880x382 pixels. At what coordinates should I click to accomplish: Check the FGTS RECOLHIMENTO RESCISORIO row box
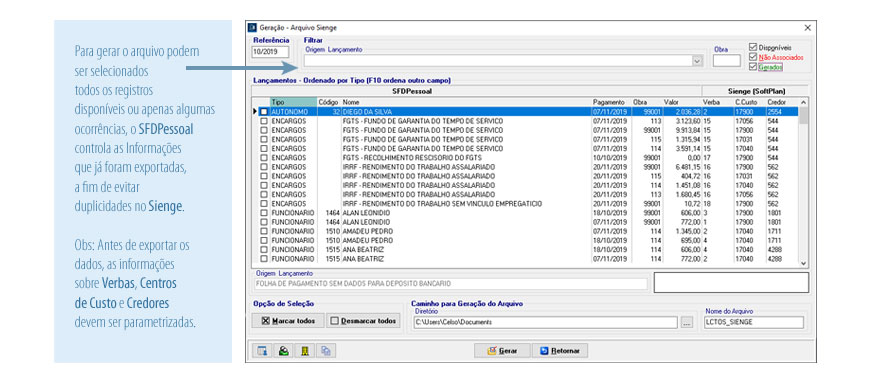tap(263, 158)
